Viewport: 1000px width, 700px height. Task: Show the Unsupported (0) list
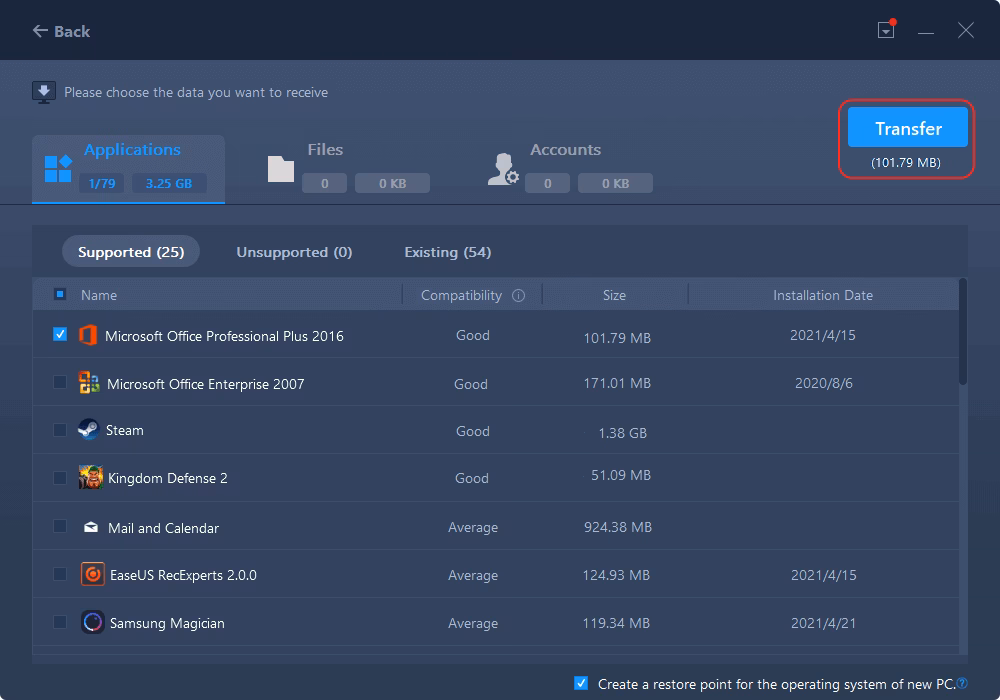tap(294, 252)
